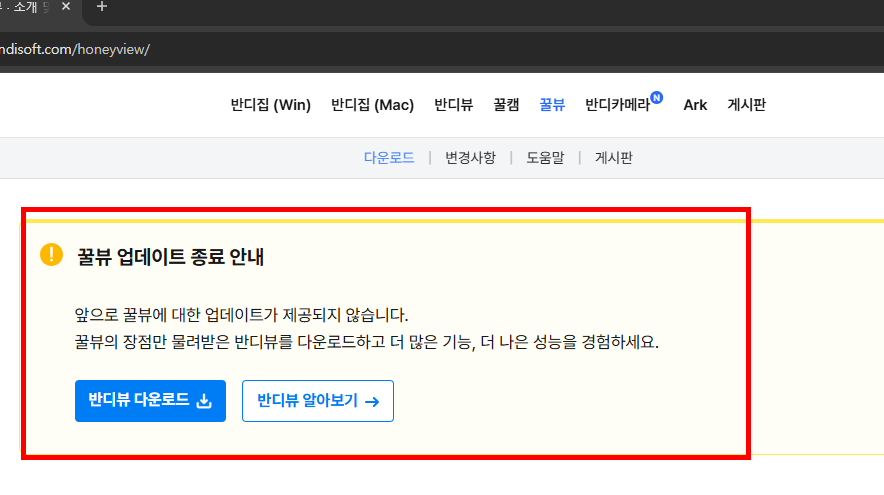Click the right arrow icon in 알아보기 button

372,401
